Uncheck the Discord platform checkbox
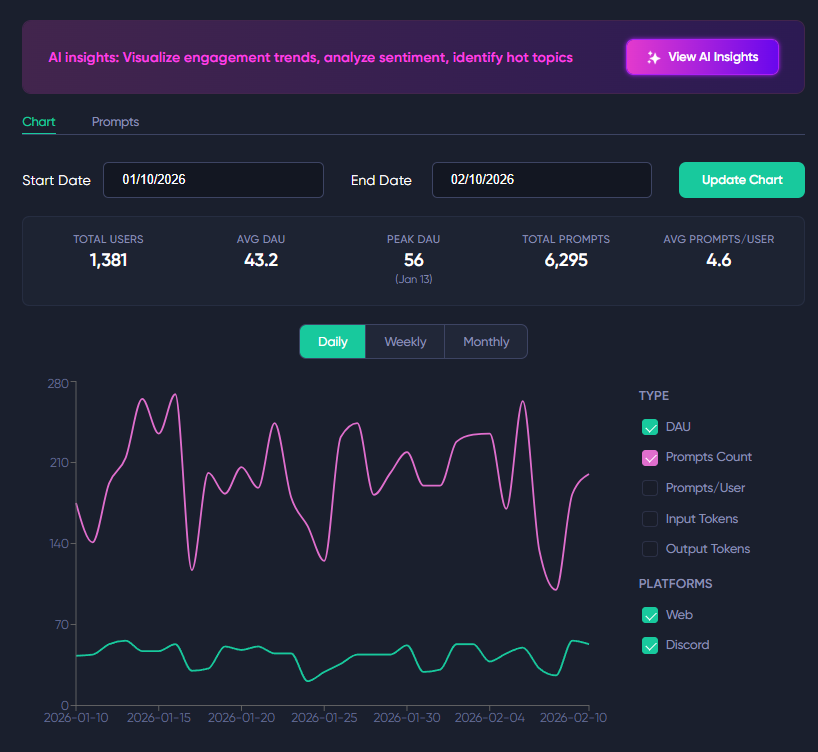The width and height of the screenshot is (818, 752). coord(650,646)
